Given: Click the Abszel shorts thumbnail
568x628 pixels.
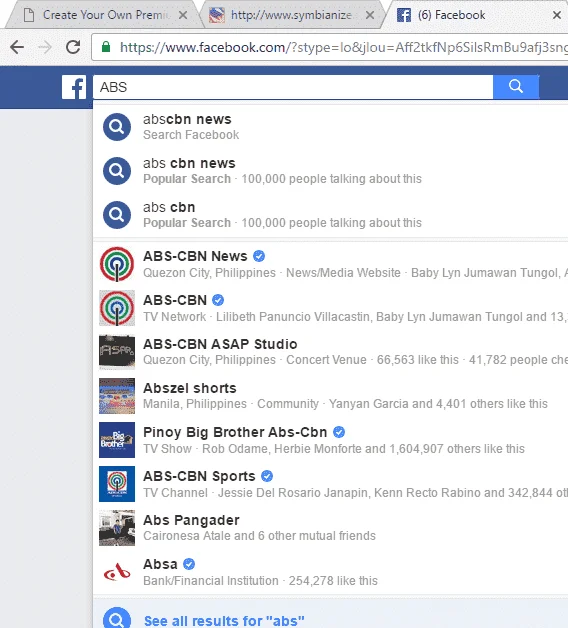Looking at the screenshot, I should tap(117, 396).
